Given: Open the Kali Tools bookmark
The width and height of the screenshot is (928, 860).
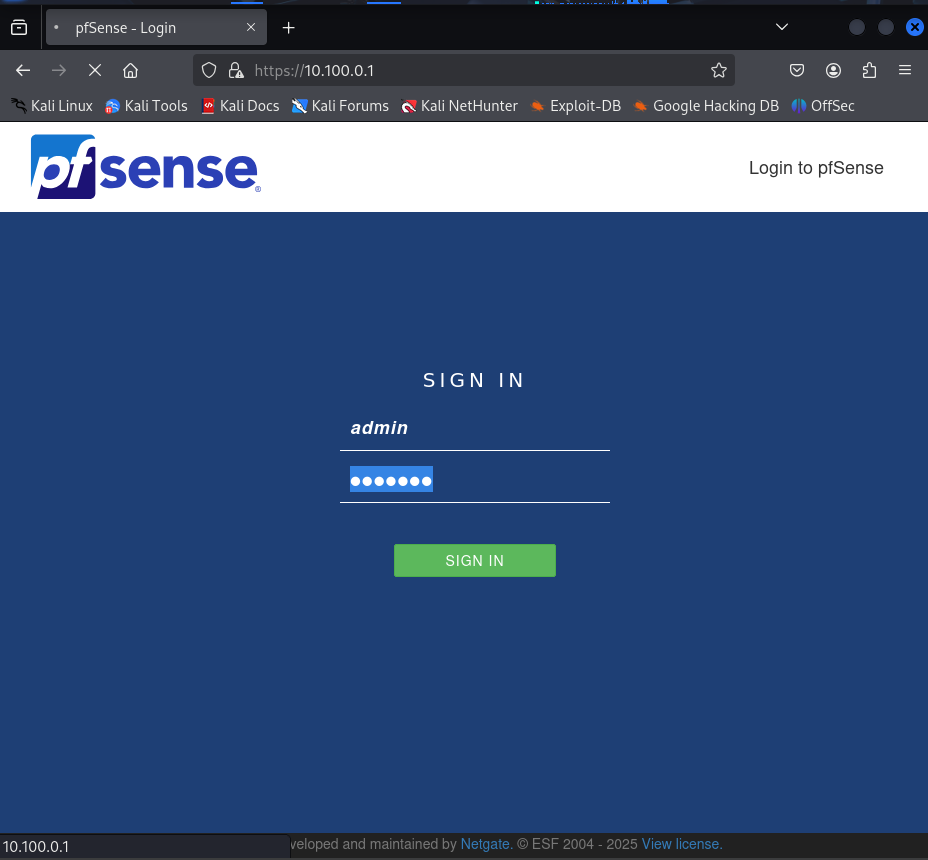Looking at the screenshot, I should click(146, 106).
